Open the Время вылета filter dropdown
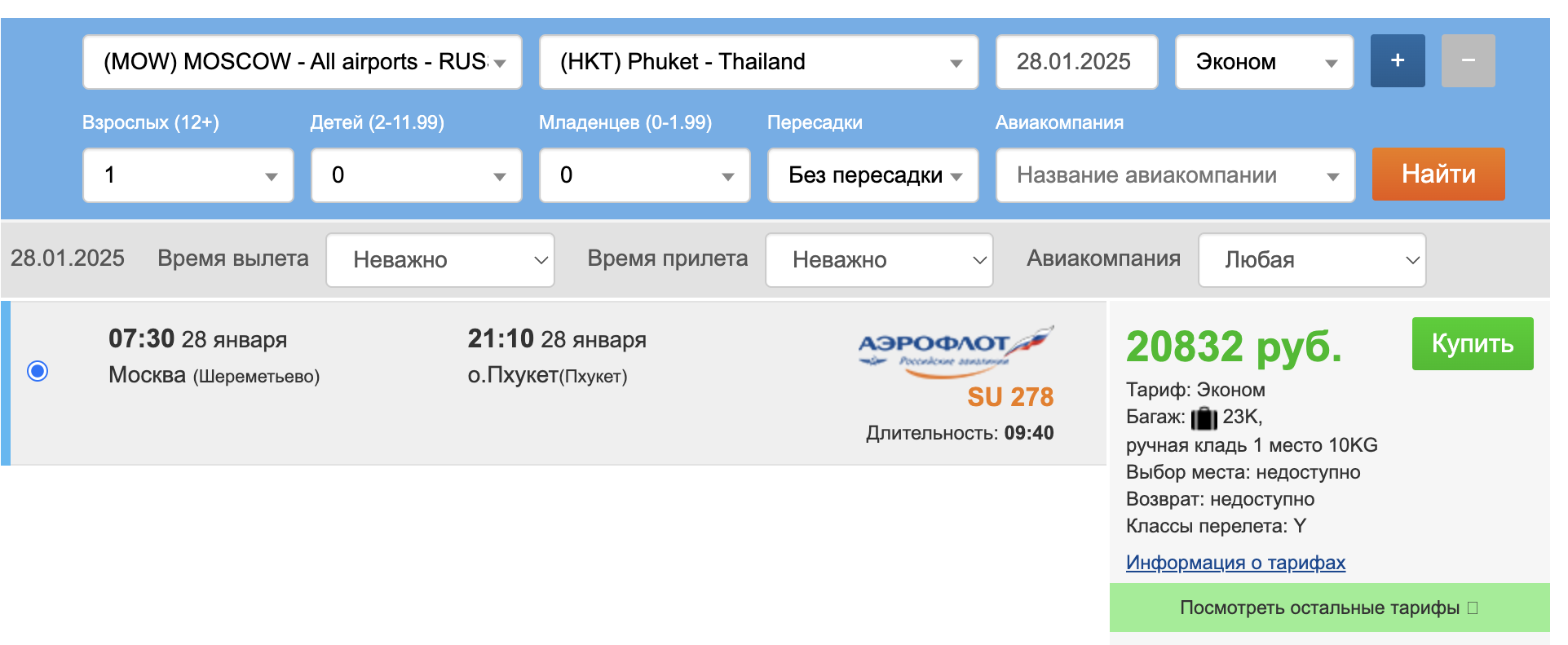This screenshot has width=1568, height=645. (440, 260)
